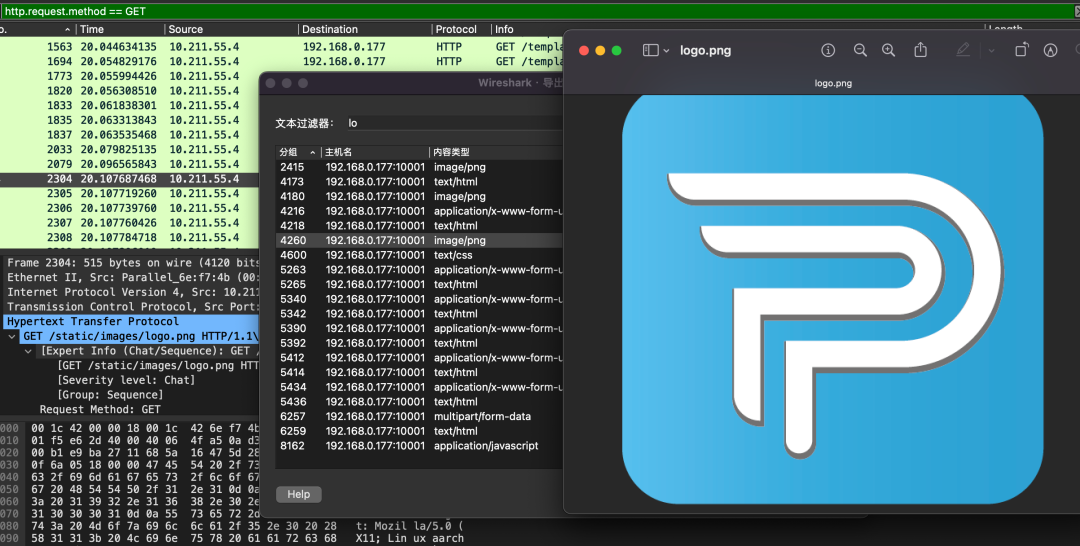Select packet 1563 in packet list
The height and width of the screenshot is (546, 1080).
tap(282, 47)
